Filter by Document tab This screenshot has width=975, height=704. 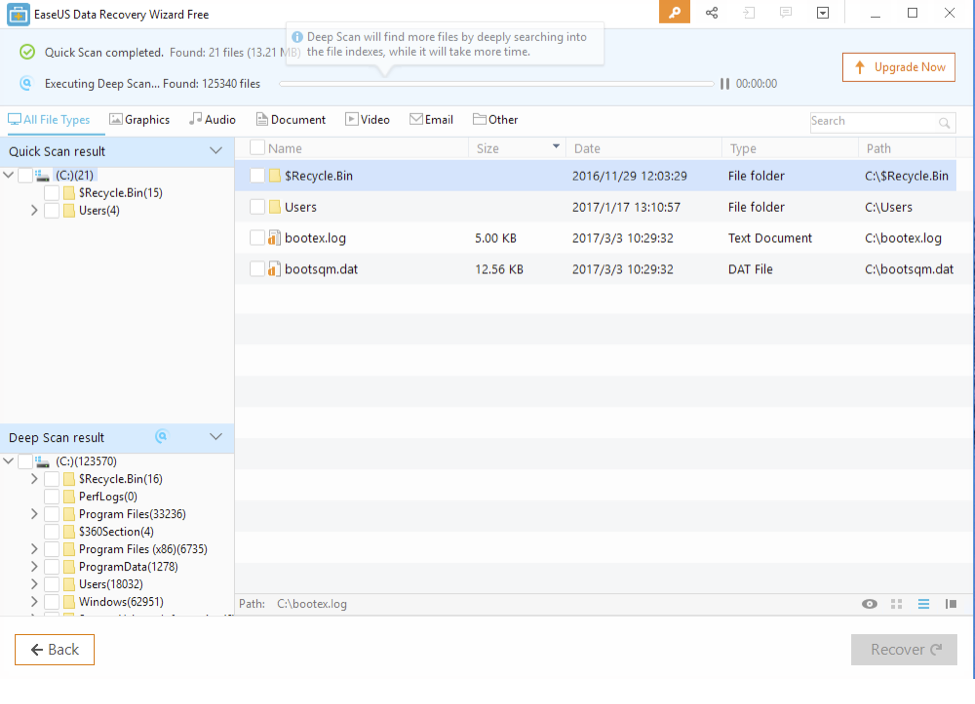[290, 120]
